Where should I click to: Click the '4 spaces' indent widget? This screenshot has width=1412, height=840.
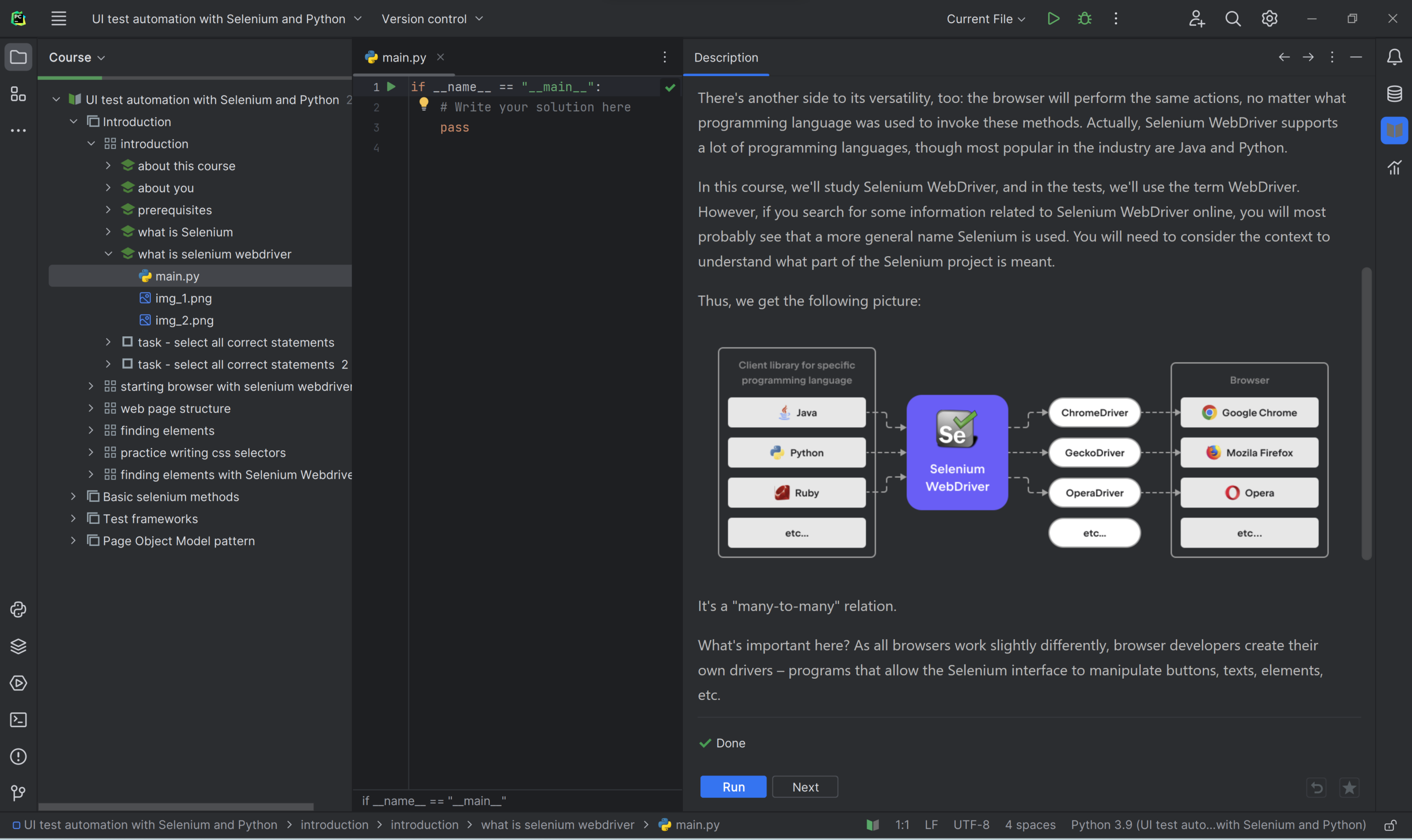1030,825
